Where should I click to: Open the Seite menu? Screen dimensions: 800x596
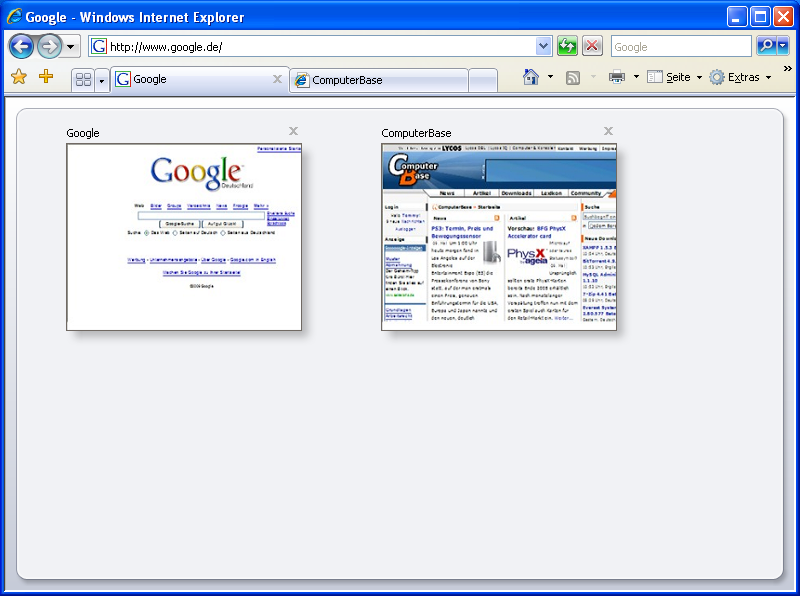pos(674,77)
